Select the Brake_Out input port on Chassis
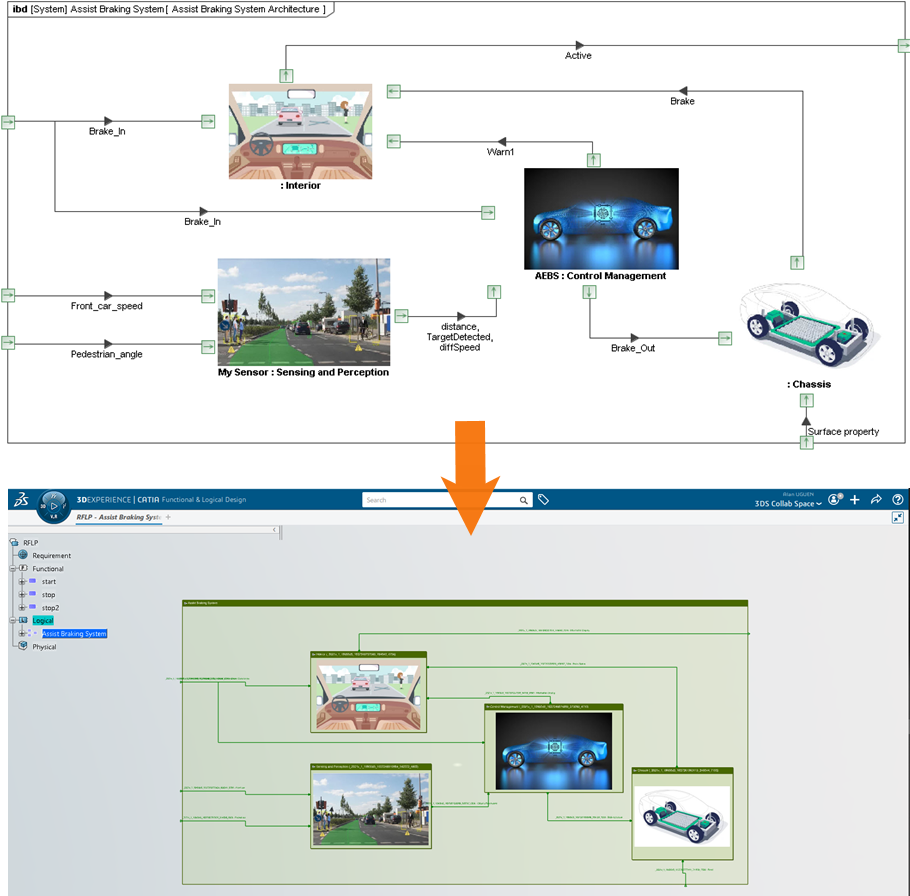The width and height of the screenshot is (910, 896). click(725, 338)
